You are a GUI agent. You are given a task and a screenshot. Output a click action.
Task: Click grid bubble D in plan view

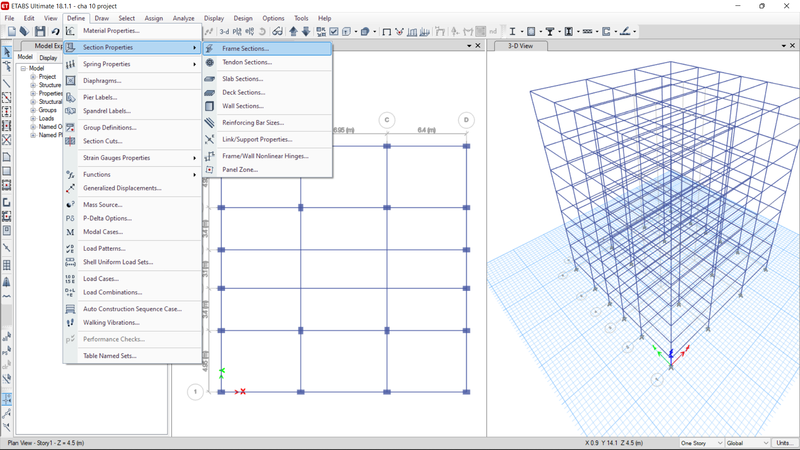click(x=466, y=120)
